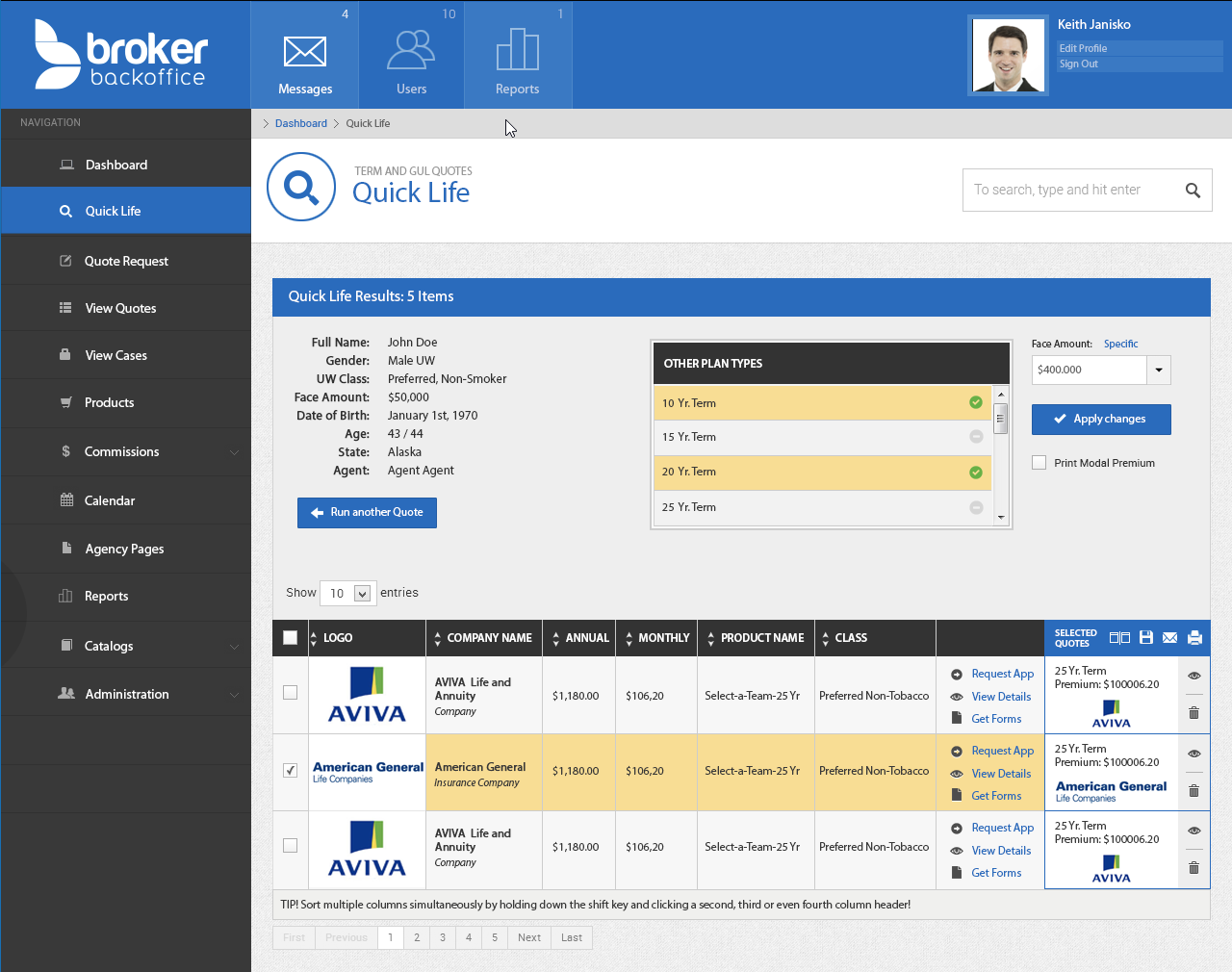
Task: Click the Agency Pages document icon
Action: point(66,548)
